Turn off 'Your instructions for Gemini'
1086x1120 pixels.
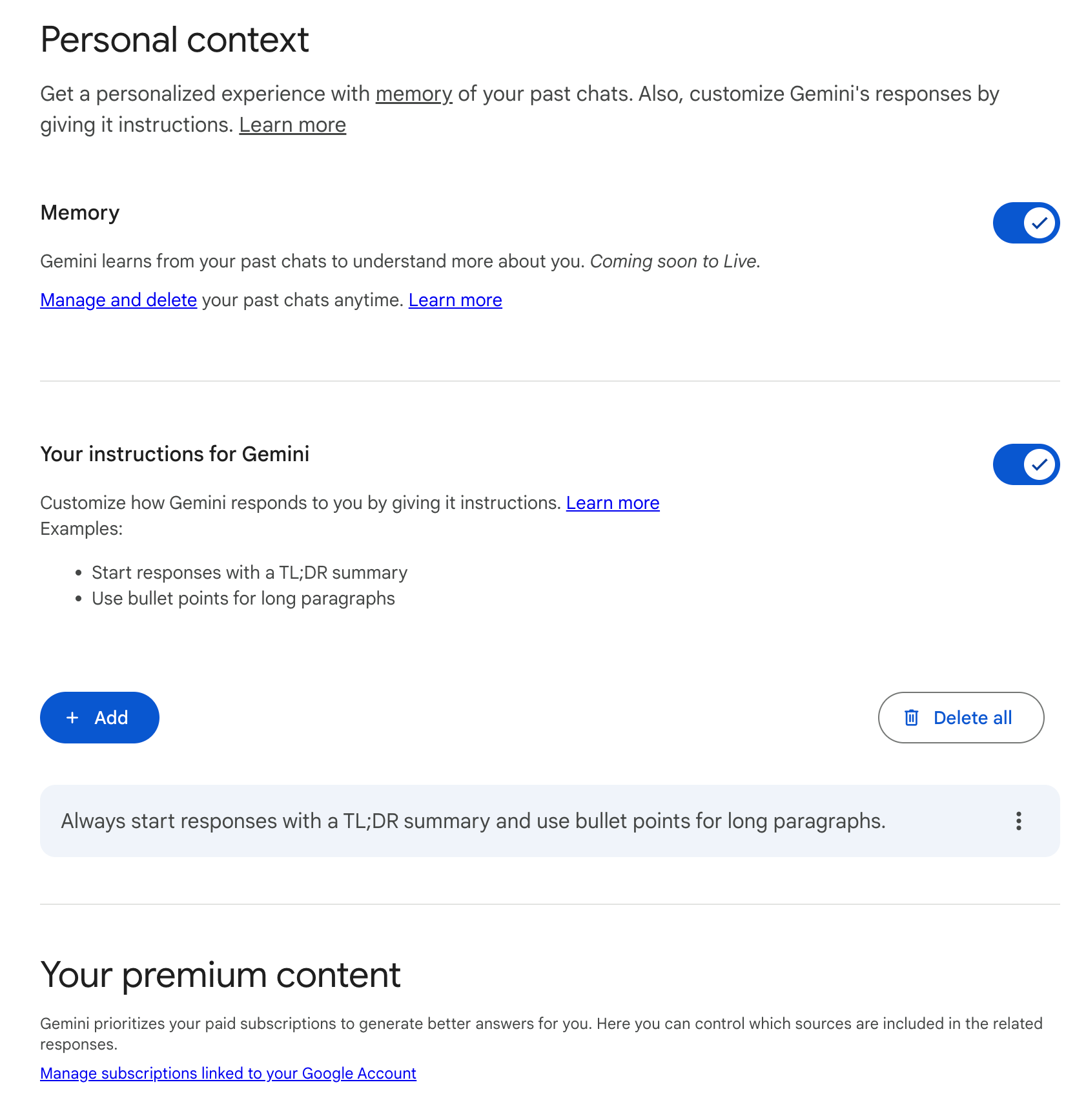point(1026,464)
